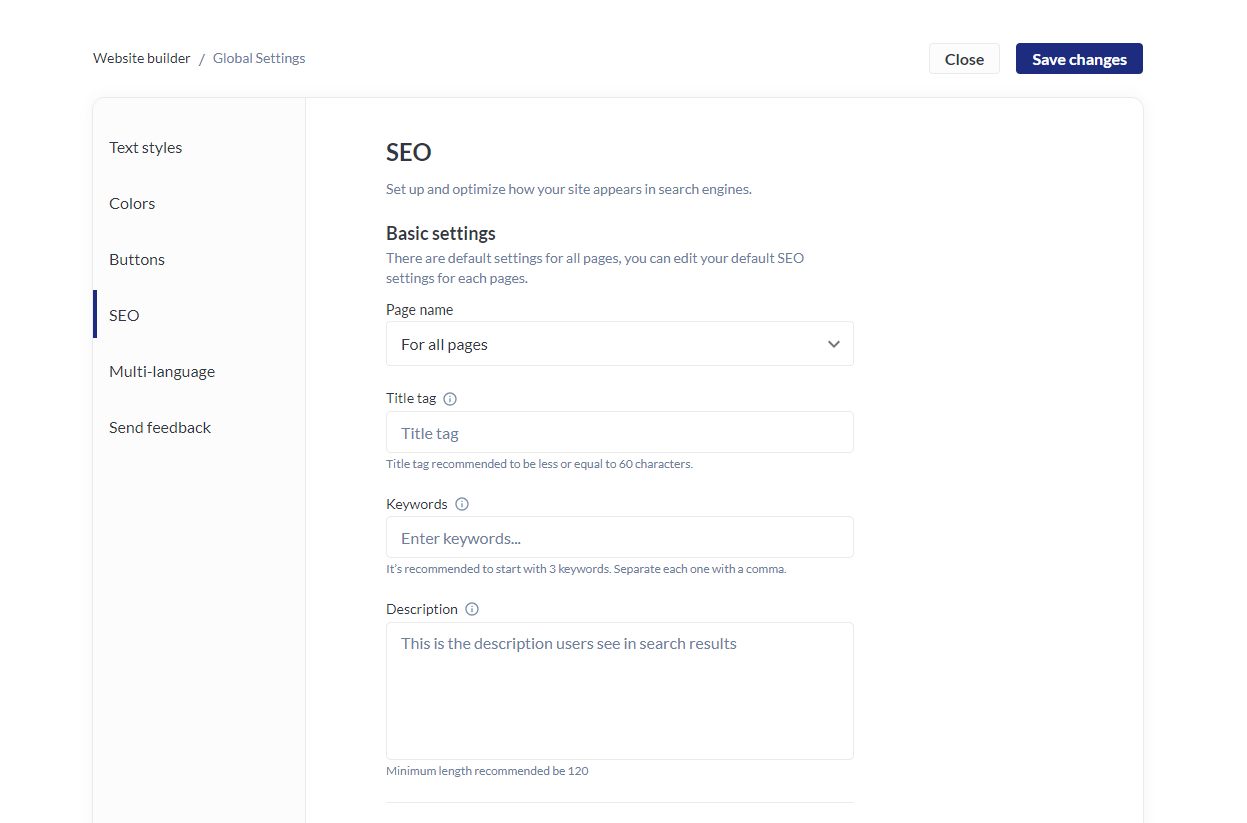This screenshot has height=823, width=1247.
Task: Open the Multi-language settings
Action: pyautogui.click(x=162, y=372)
